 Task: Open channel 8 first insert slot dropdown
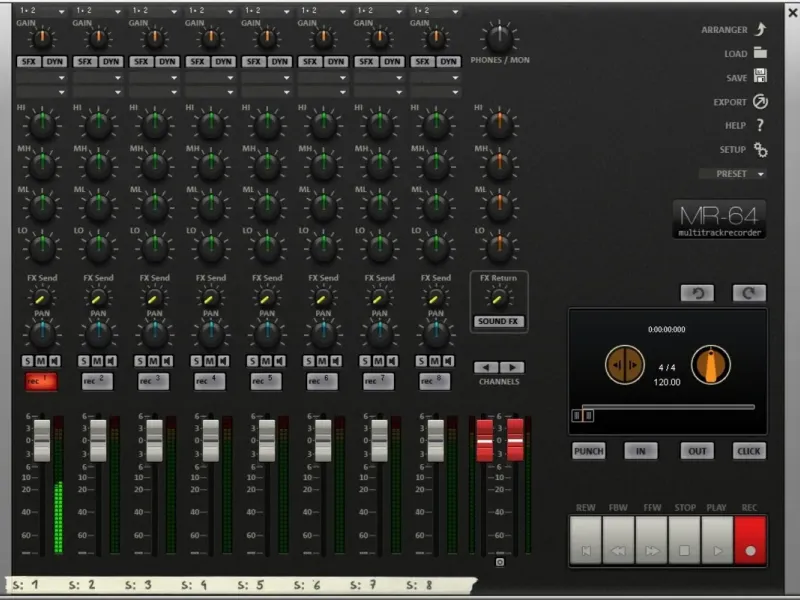point(435,78)
